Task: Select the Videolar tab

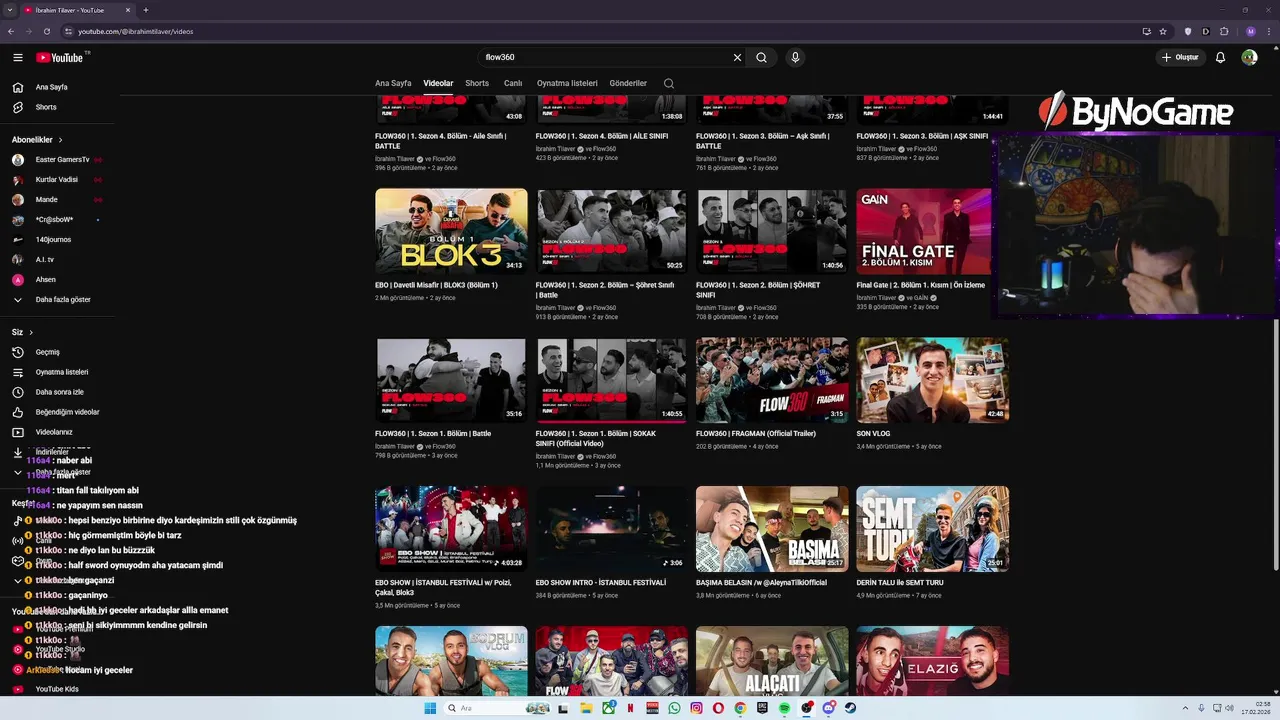Action: click(x=438, y=83)
